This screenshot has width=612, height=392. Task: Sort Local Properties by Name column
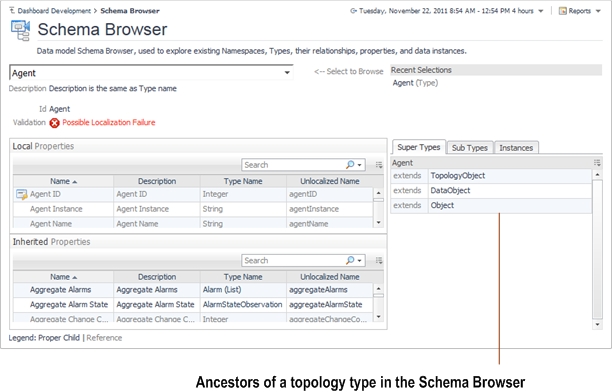(63, 181)
